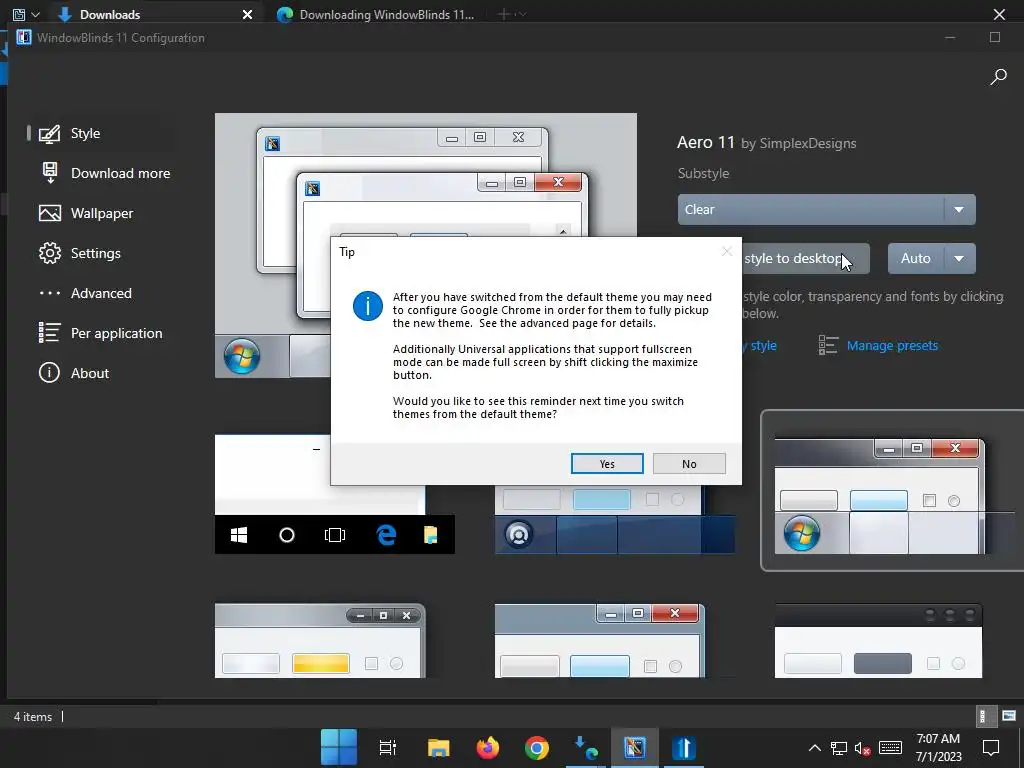Select highlighted Windows 7 style thumbnail

pyautogui.click(x=893, y=491)
